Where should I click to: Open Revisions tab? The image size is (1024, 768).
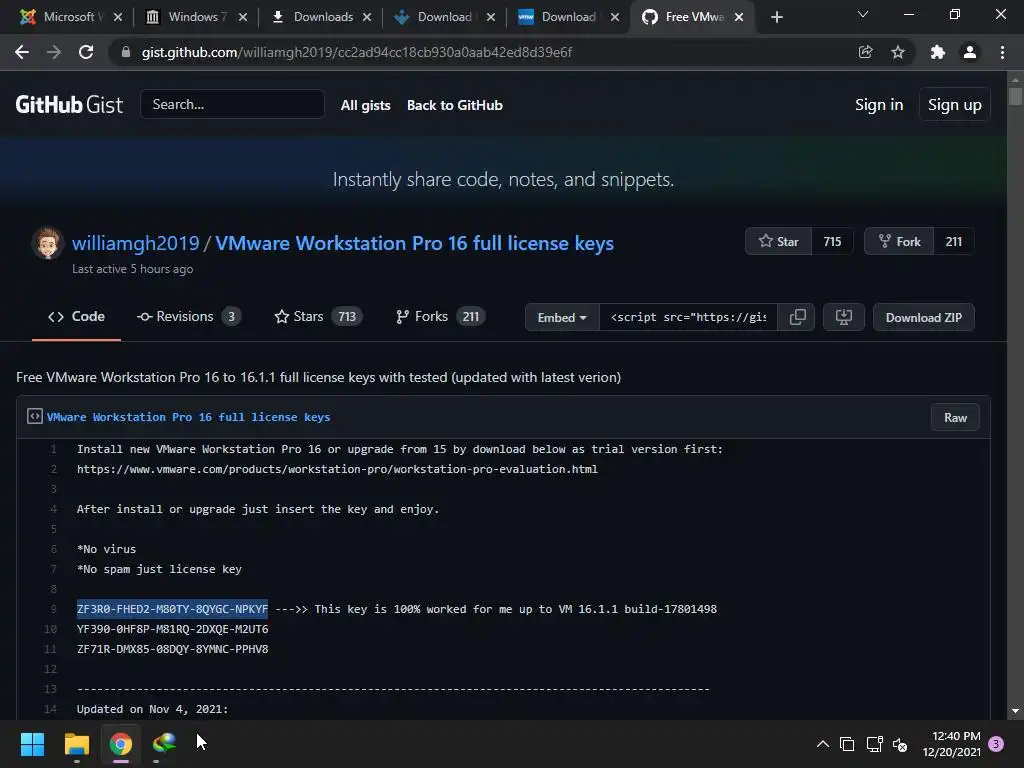[189, 317]
